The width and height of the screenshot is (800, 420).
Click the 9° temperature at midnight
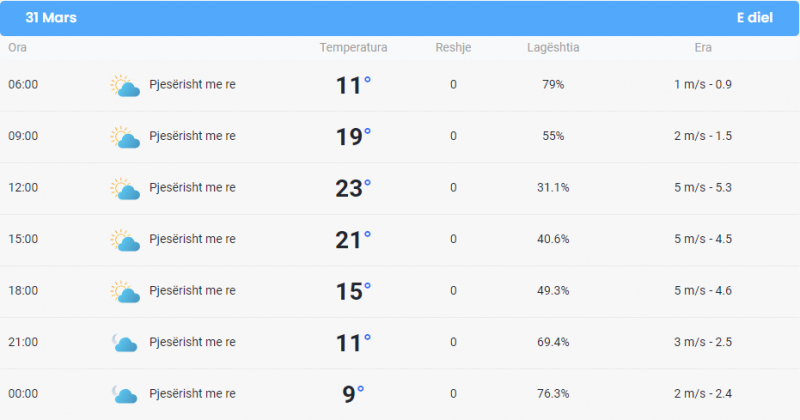tap(353, 394)
